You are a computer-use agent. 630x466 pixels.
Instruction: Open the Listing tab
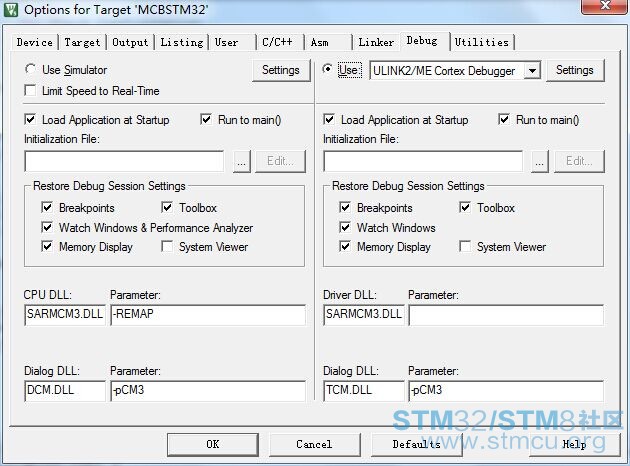[x=182, y=42]
